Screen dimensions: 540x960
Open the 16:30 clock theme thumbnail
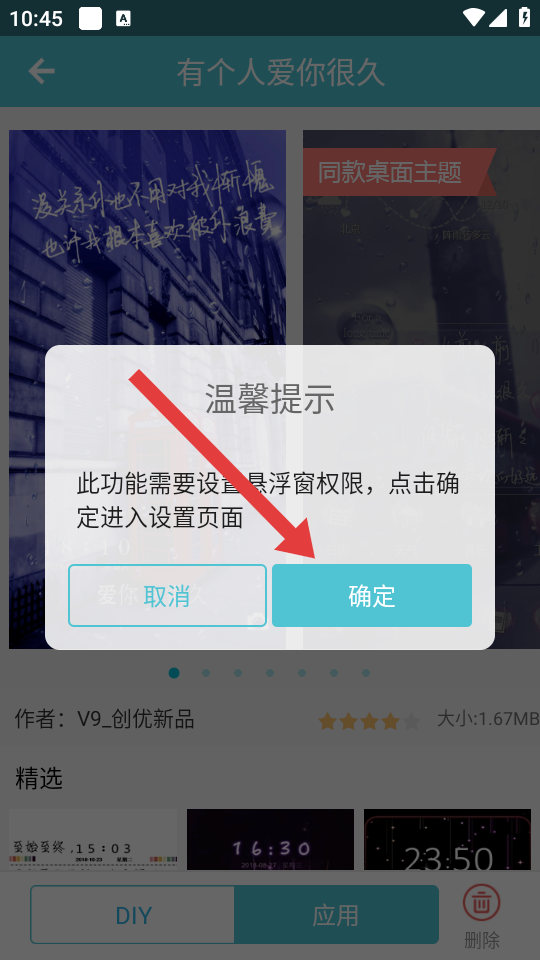tap(270, 839)
